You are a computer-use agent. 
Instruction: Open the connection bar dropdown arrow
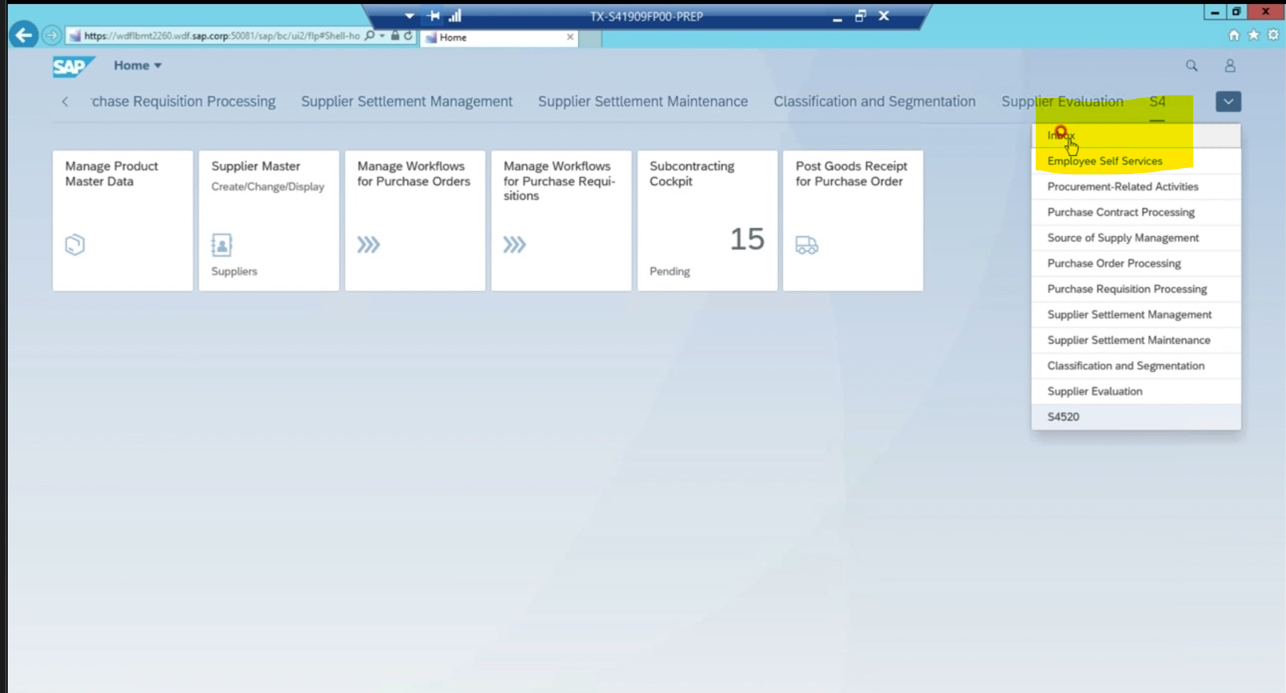coord(409,16)
